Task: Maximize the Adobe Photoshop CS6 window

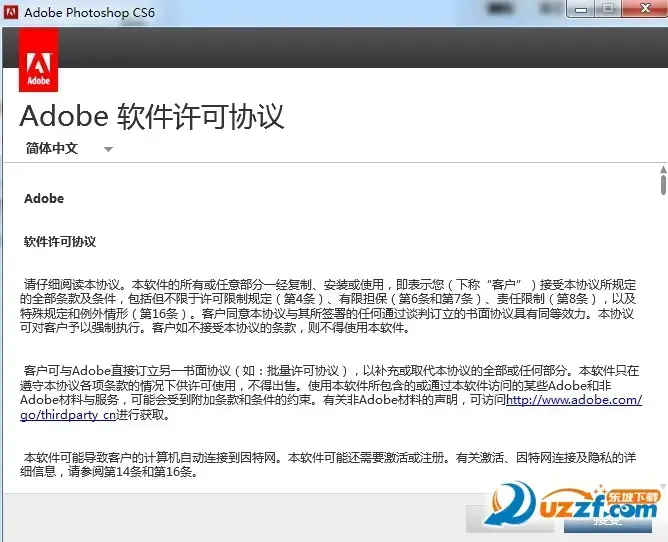Action: click(x=608, y=9)
